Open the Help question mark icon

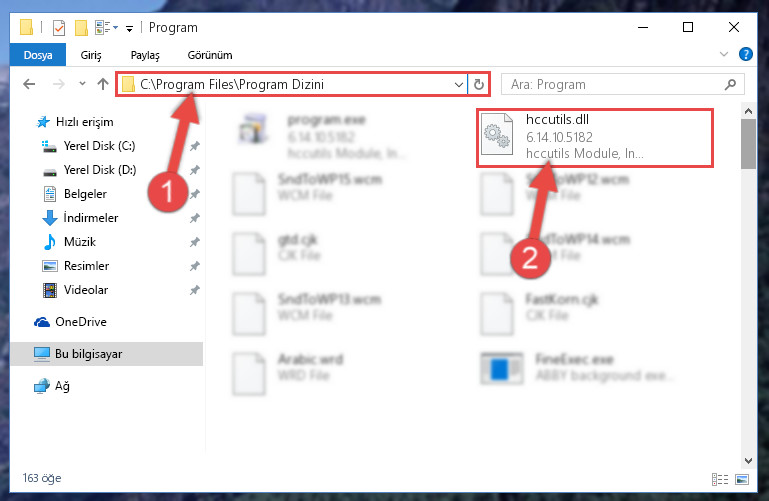[745, 54]
